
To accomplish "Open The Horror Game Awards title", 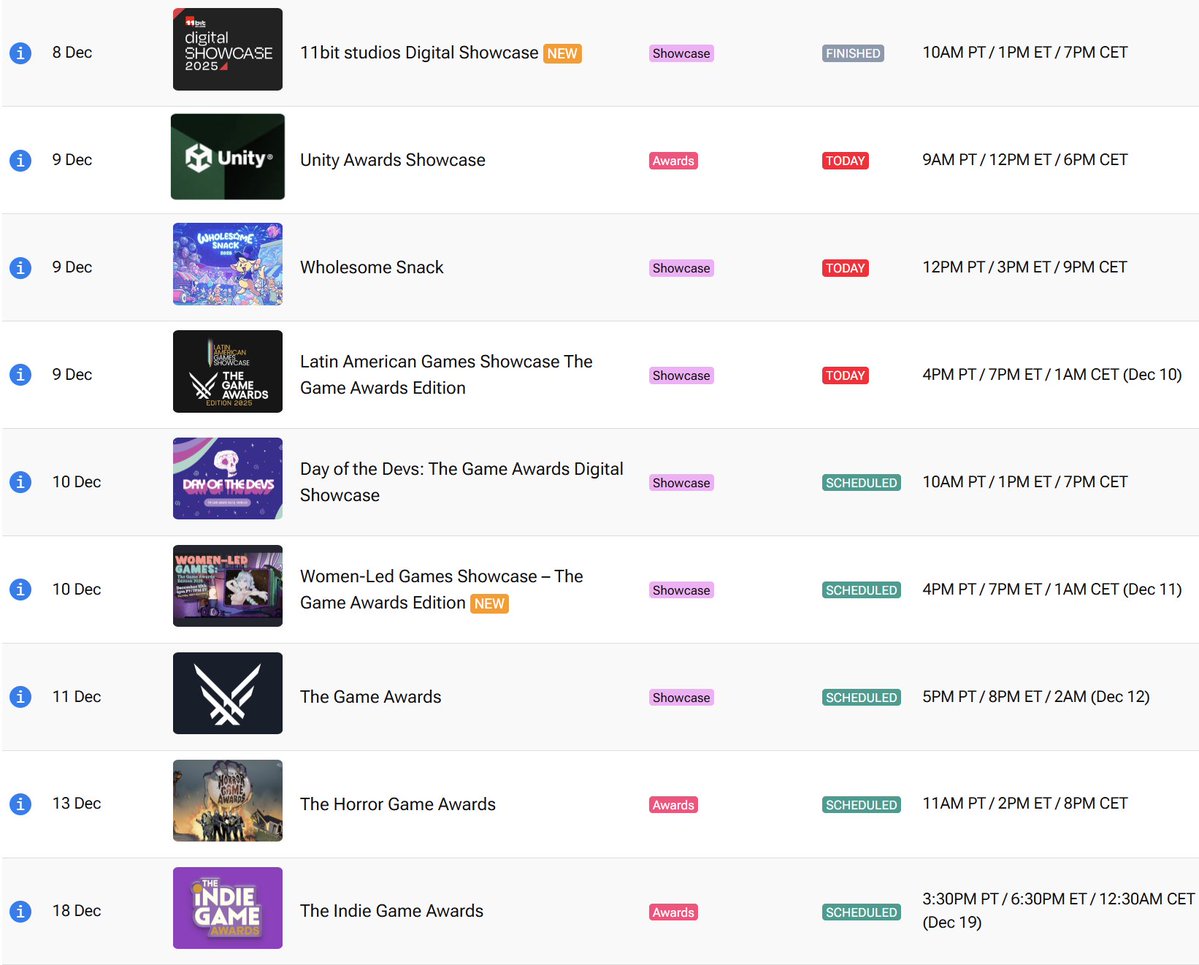I will 398,804.
